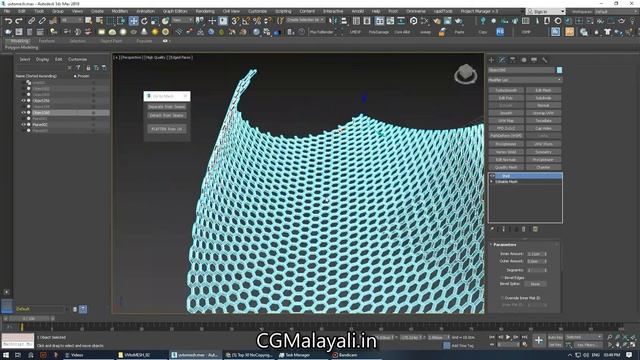The width and height of the screenshot is (640, 360).
Task: Open the Graph Editors menu
Action: click(x=175, y=11)
